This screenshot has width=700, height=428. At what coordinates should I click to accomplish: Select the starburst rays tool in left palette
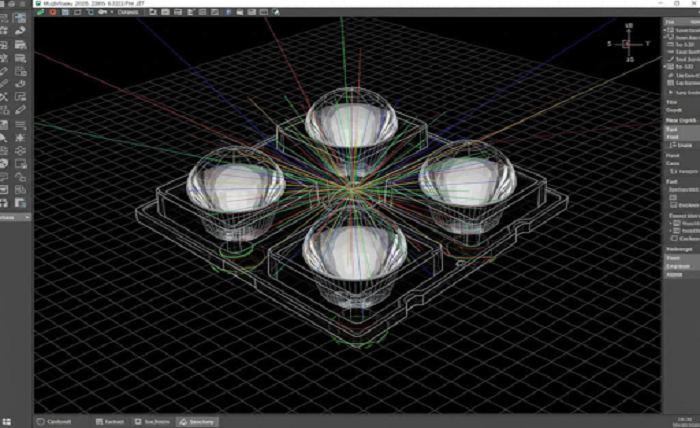point(20,138)
